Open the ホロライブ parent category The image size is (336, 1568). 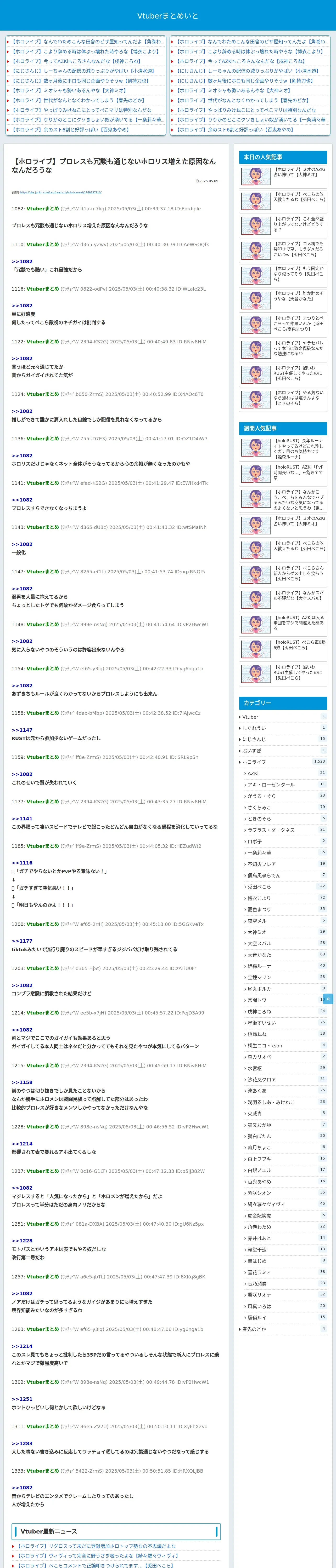(x=282, y=762)
